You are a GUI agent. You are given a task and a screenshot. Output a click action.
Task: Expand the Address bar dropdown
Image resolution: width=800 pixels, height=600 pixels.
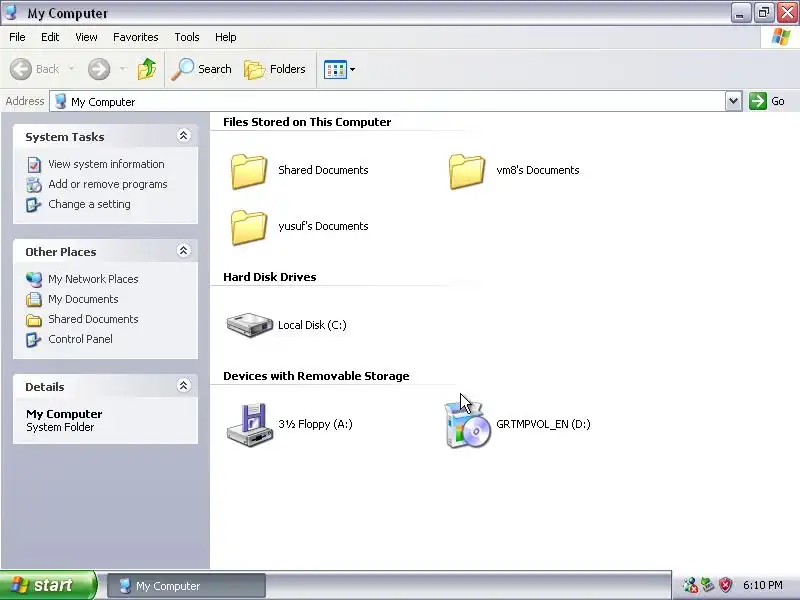click(733, 101)
